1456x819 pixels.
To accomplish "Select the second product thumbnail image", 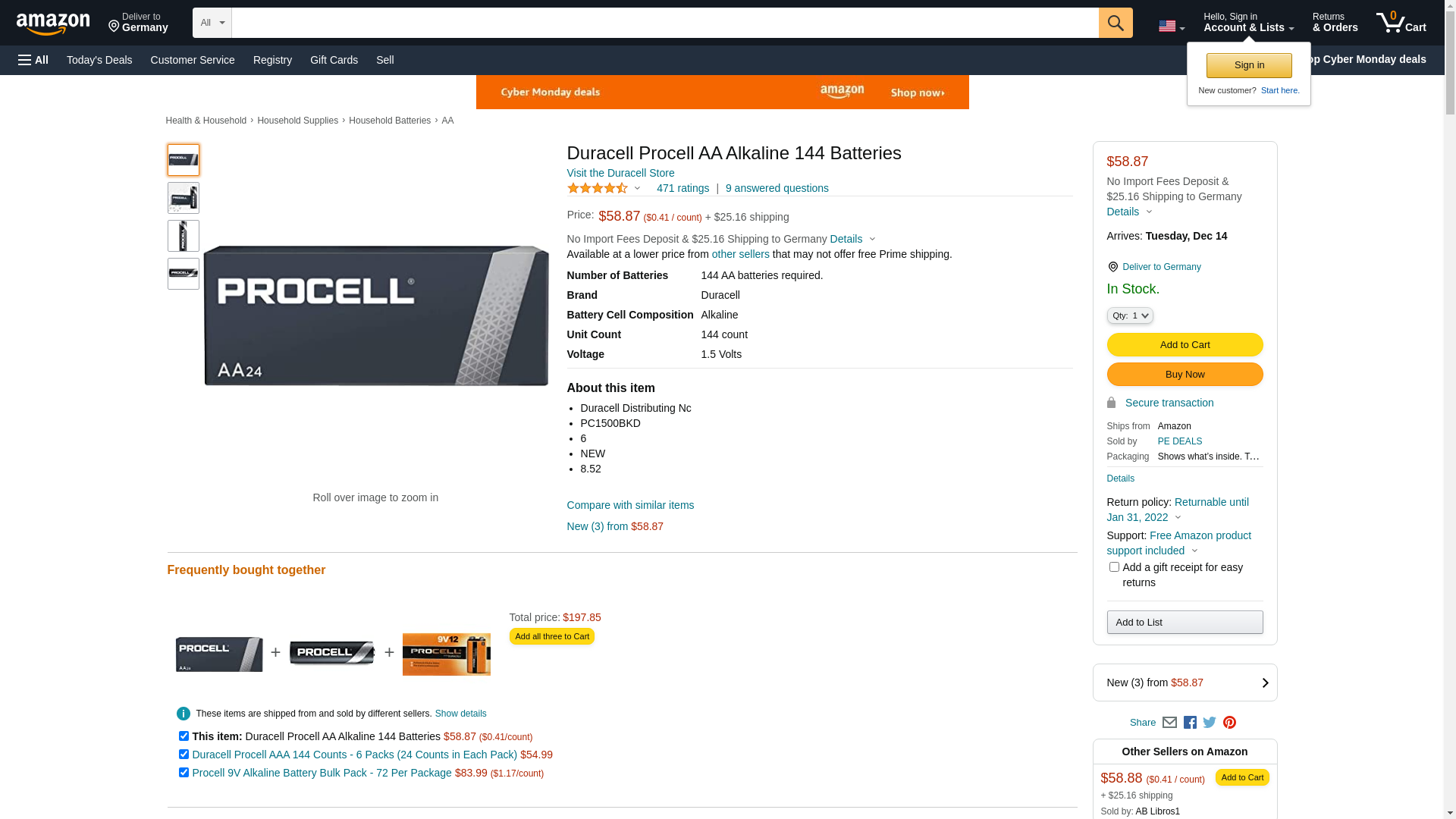I will [184, 198].
